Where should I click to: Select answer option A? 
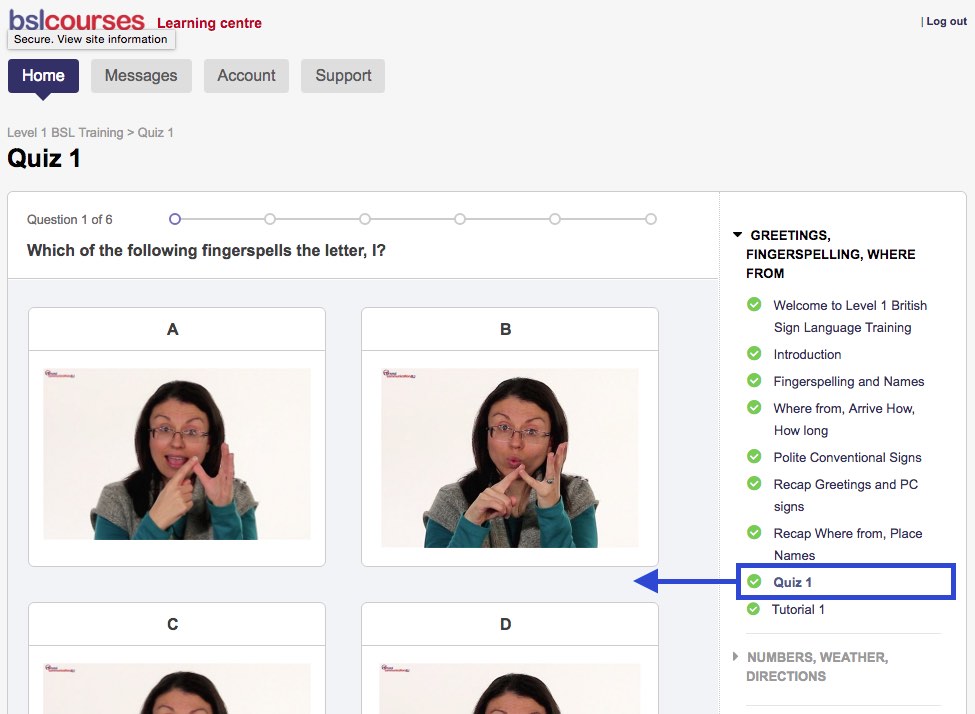[x=176, y=460]
